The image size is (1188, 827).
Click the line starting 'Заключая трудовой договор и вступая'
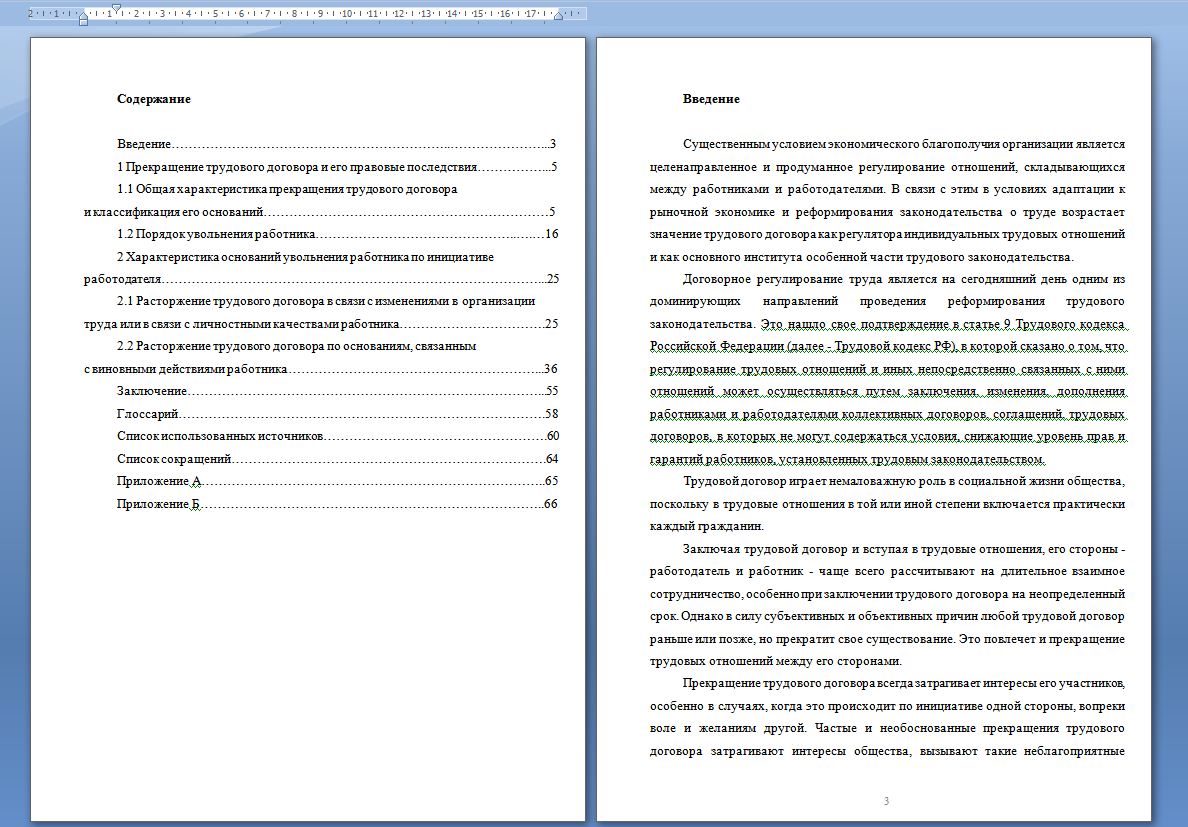point(904,549)
